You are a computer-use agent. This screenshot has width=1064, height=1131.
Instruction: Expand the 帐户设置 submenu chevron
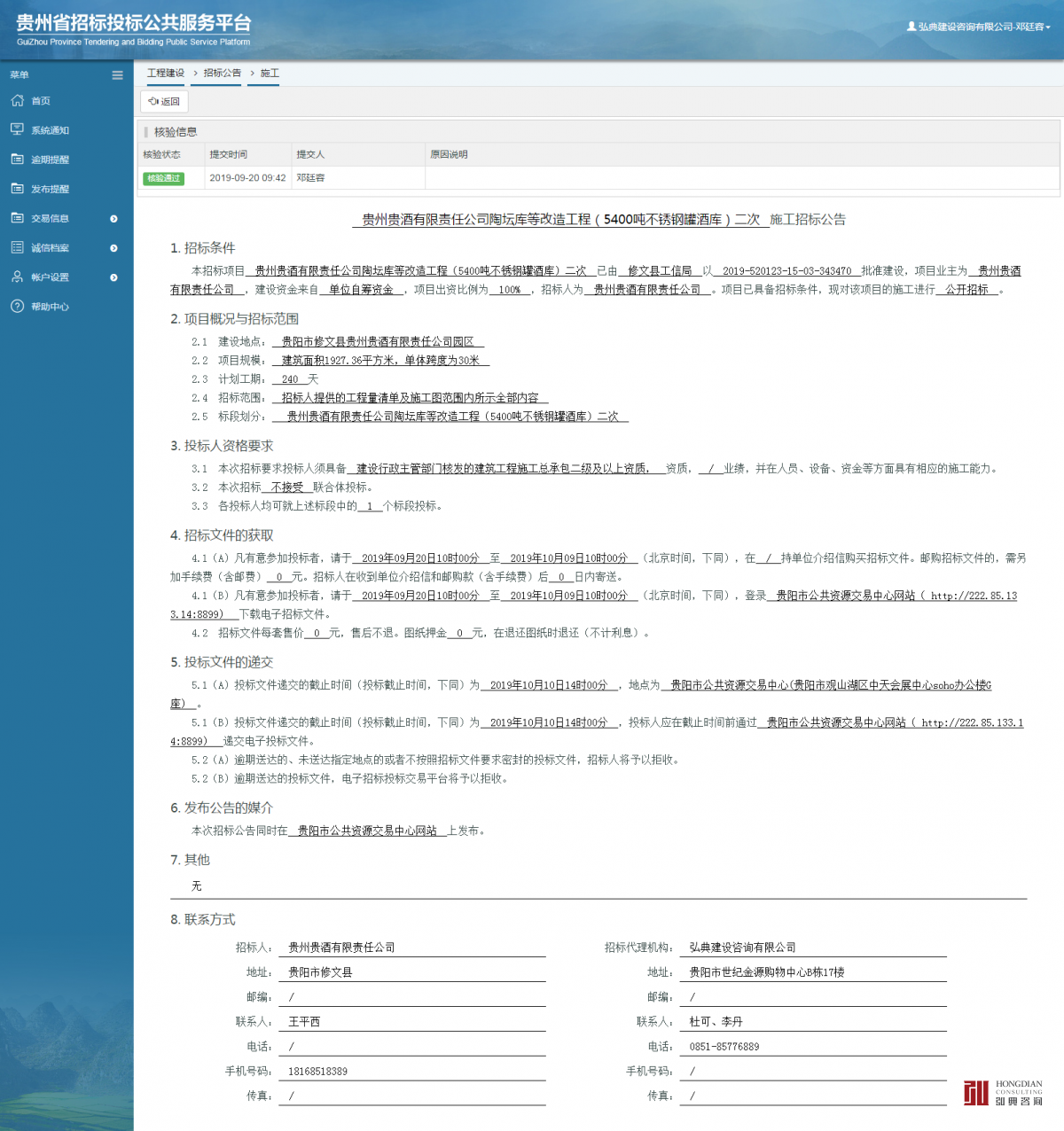113,277
